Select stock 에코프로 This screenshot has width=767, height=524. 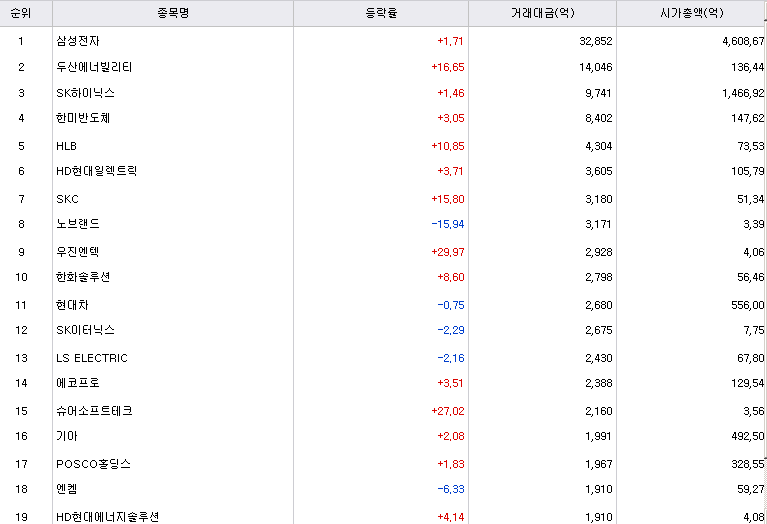[x=78, y=383]
